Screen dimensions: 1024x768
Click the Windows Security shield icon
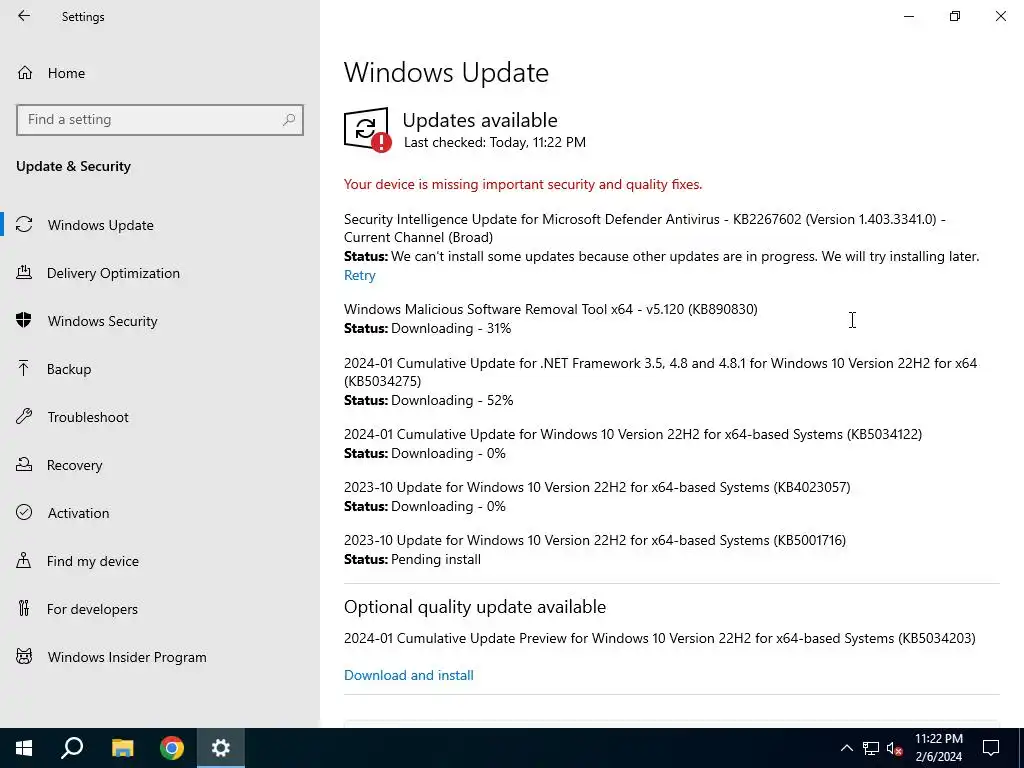(x=24, y=320)
